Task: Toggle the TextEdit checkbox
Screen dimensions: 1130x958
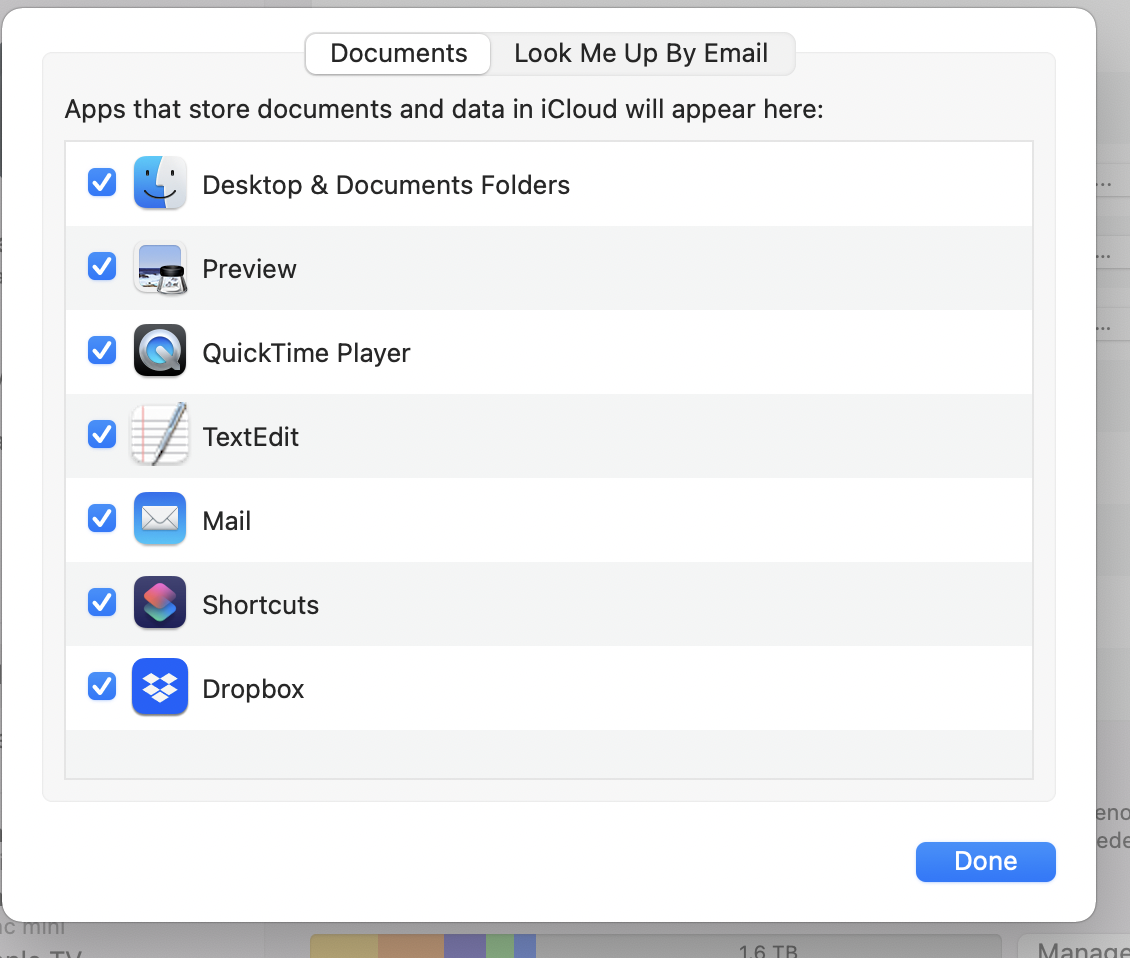Action: coord(102,434)
